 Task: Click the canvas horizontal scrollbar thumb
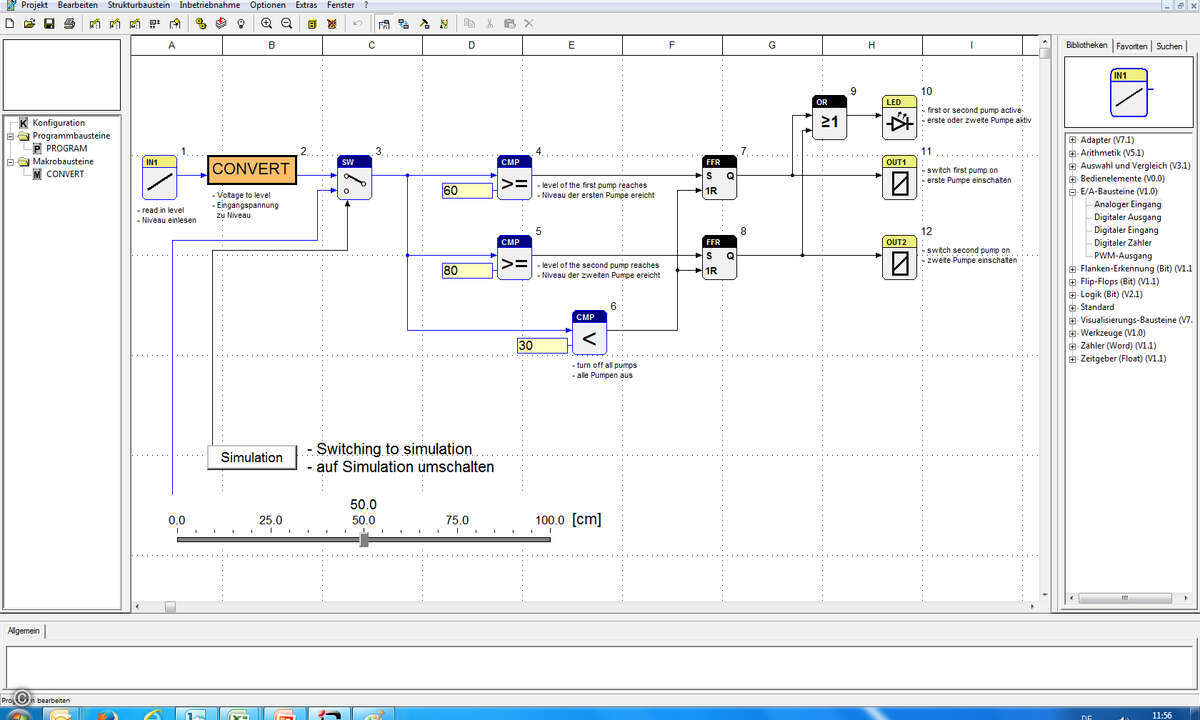170,607
